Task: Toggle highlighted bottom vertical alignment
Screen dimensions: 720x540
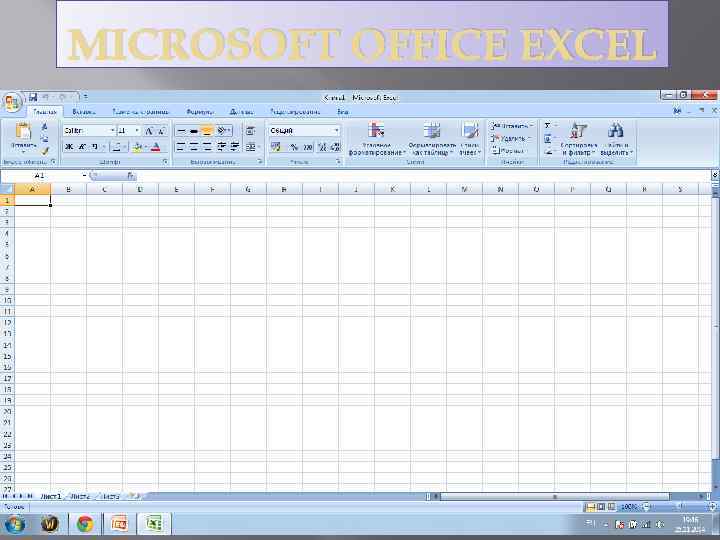Action: pyautogui.click(x=207, y=131)
